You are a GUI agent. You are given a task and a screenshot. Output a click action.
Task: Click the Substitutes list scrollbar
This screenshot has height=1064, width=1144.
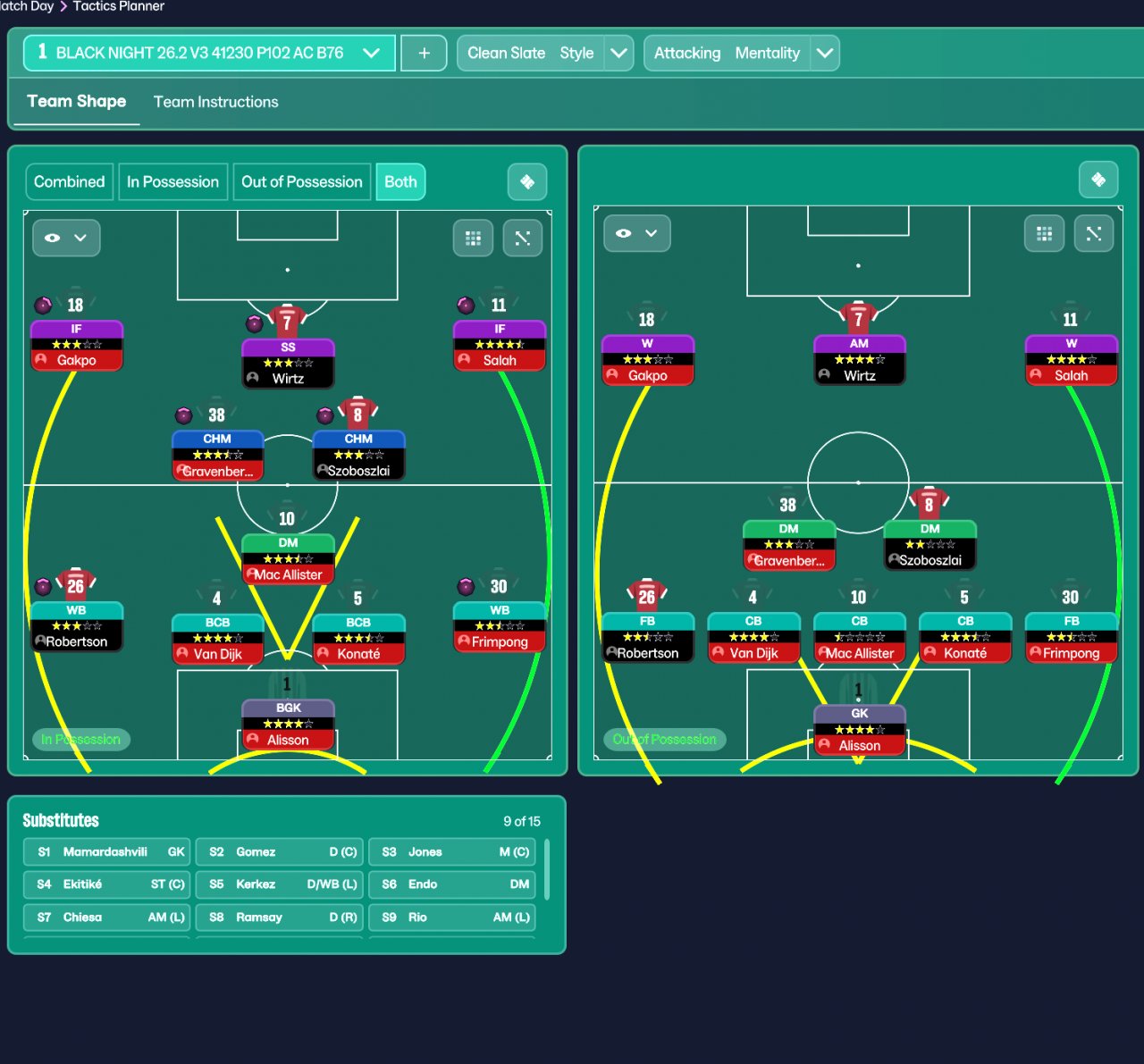pyautogui.click(x=547, y=869)
